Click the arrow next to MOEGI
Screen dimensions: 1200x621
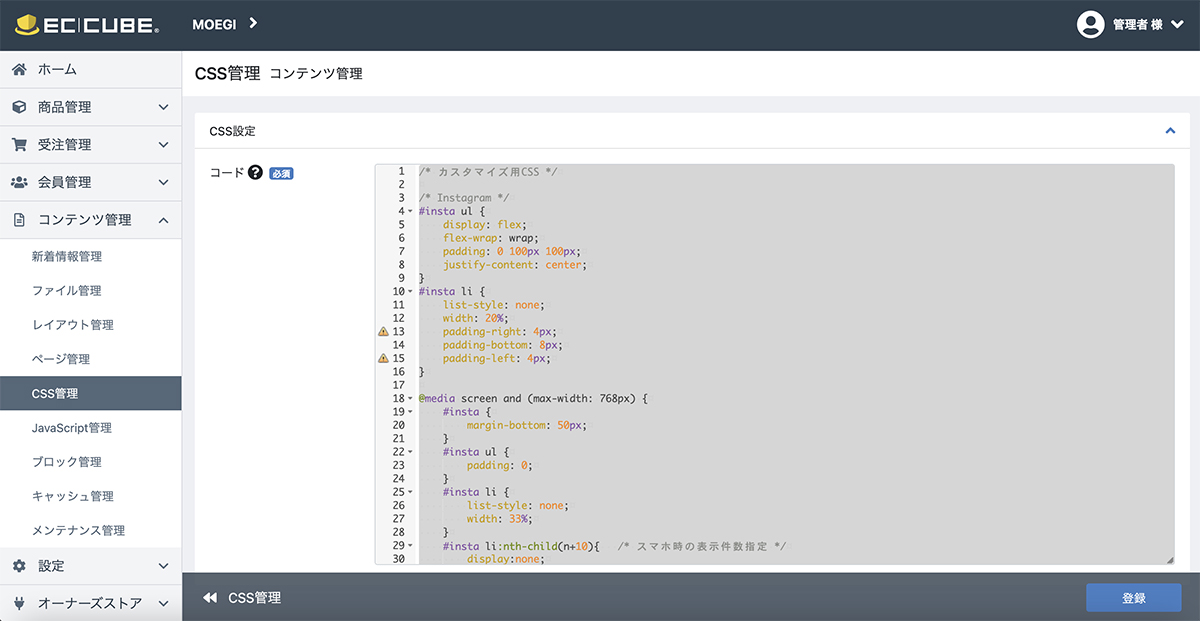[x=253, y=23]
